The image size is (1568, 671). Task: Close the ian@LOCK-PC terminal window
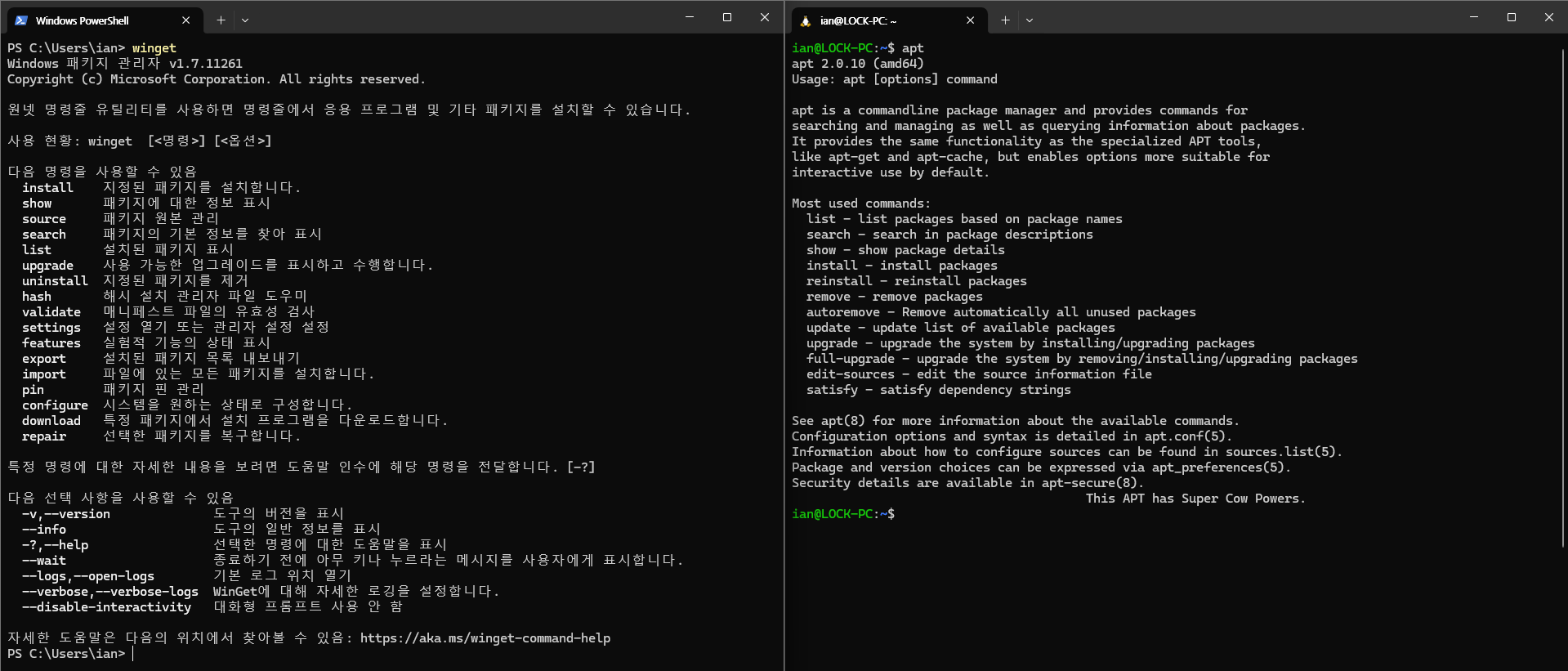(x=1549, y=17)
